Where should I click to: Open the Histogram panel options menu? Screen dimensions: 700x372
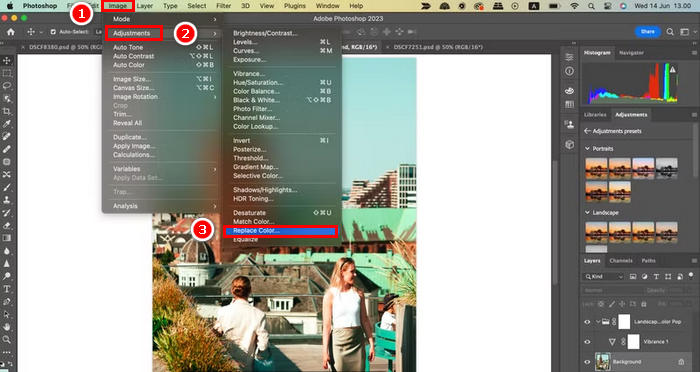coord(694,53)
